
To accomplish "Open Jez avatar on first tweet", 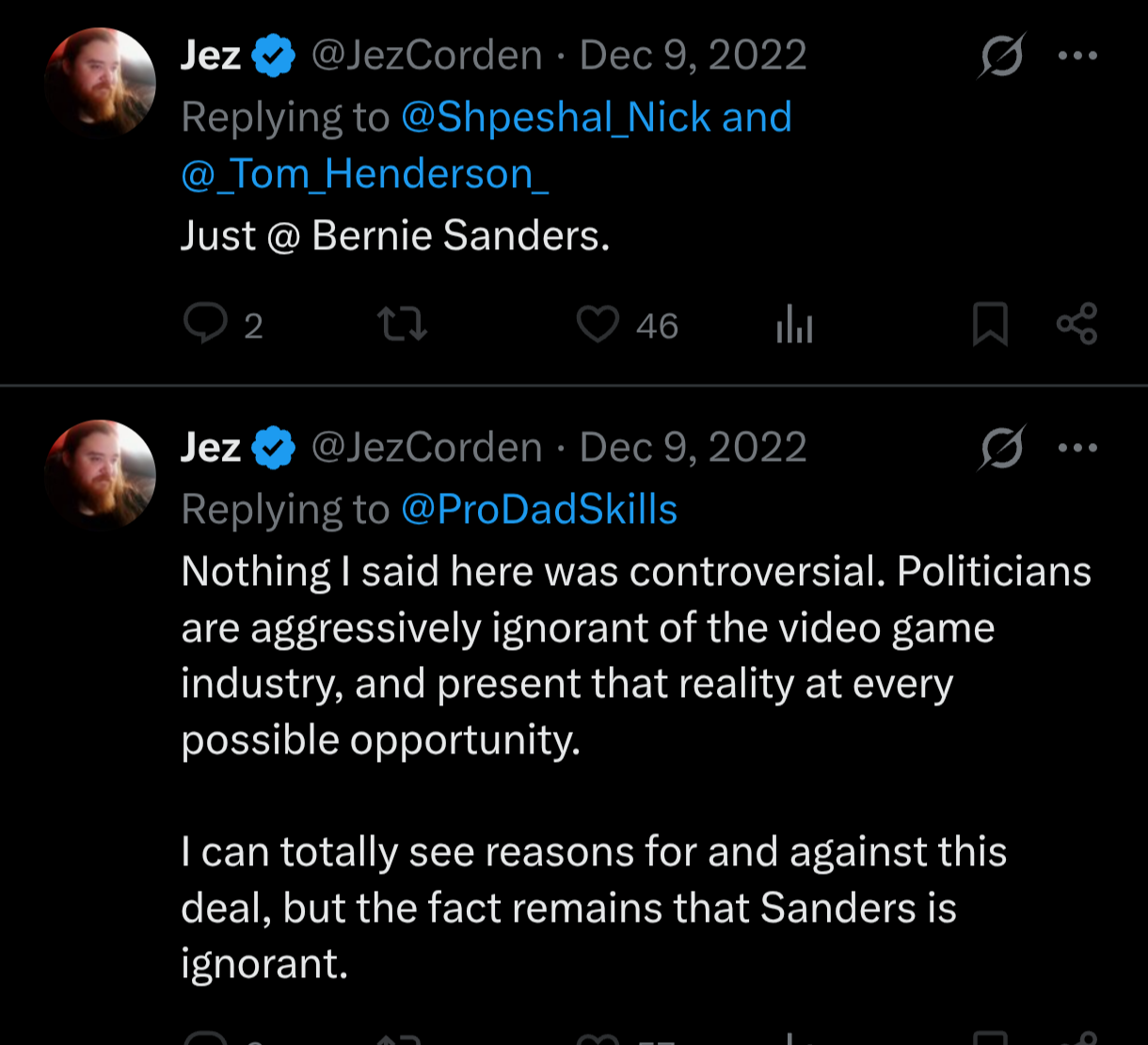I will point(100,83).
